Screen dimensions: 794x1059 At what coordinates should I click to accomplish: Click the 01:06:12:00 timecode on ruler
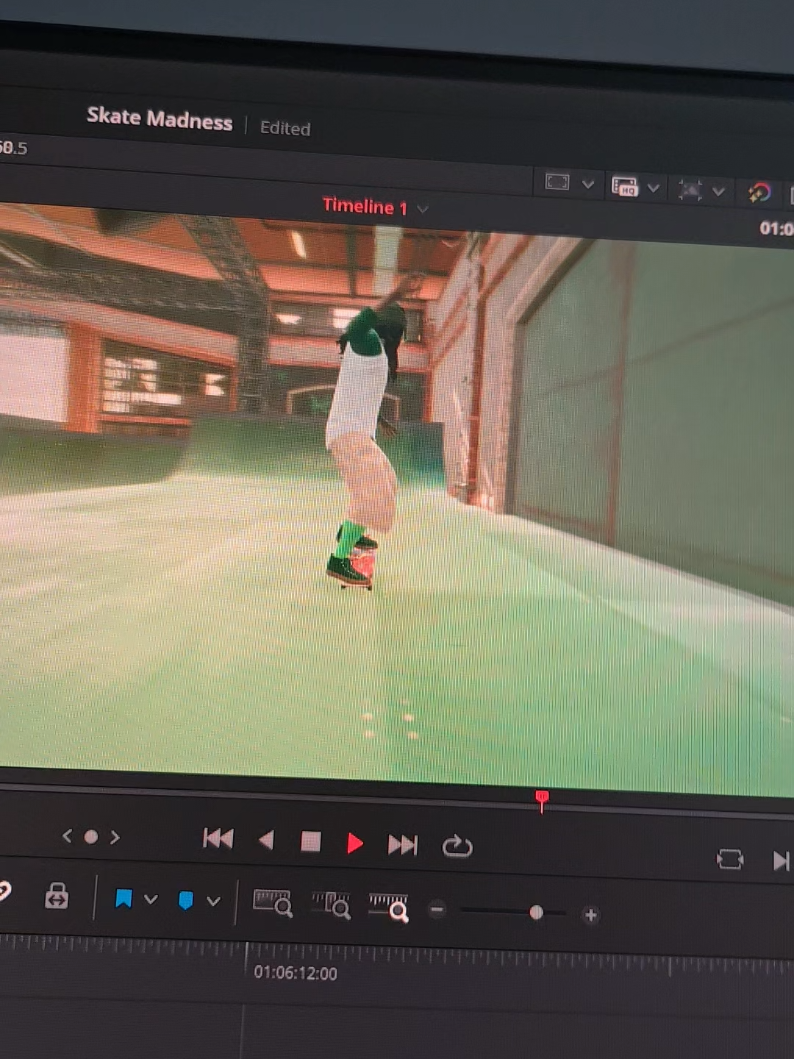point(295,973)
